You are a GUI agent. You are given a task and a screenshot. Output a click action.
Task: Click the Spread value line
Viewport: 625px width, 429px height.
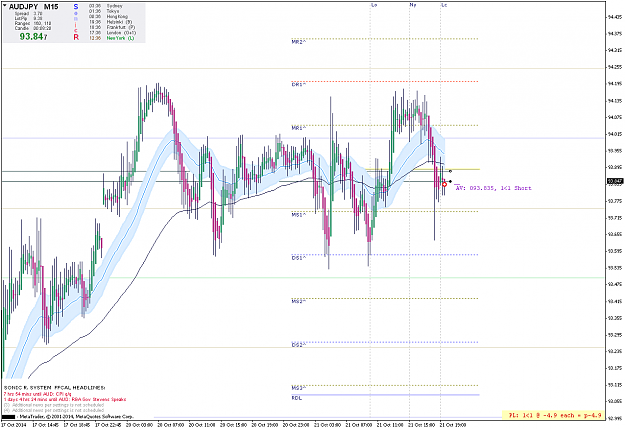pos(28,14)
